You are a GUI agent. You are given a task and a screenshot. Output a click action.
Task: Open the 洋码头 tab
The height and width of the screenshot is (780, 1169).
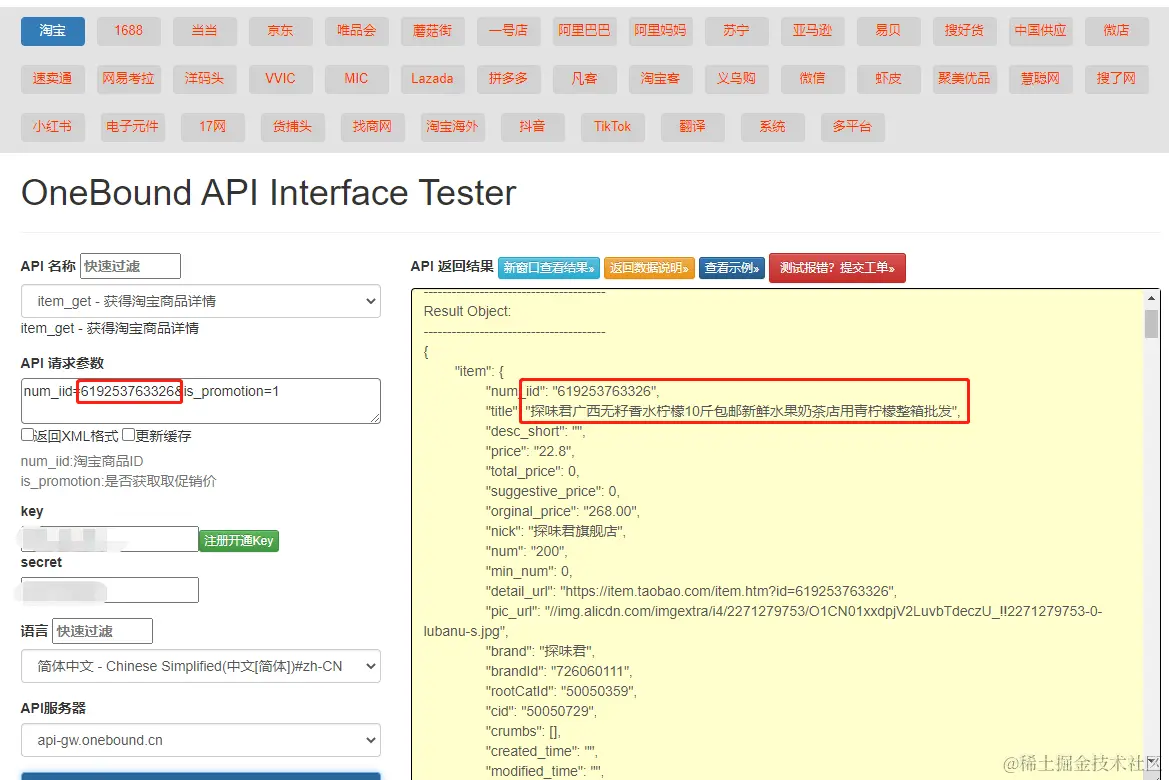pyautogui.click(x=204, y=78)
